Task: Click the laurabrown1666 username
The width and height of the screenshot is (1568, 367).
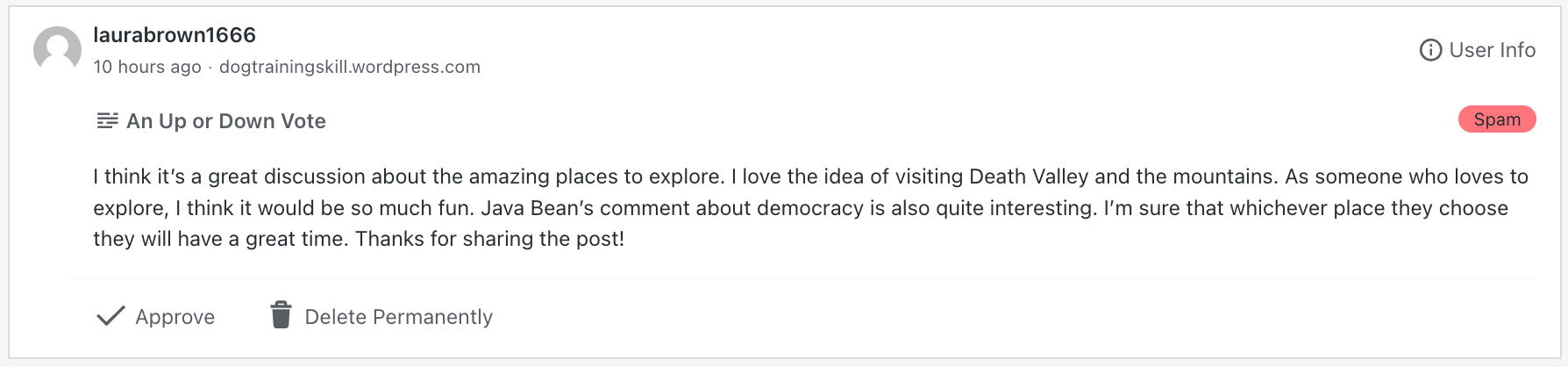Action: point(175,35)
